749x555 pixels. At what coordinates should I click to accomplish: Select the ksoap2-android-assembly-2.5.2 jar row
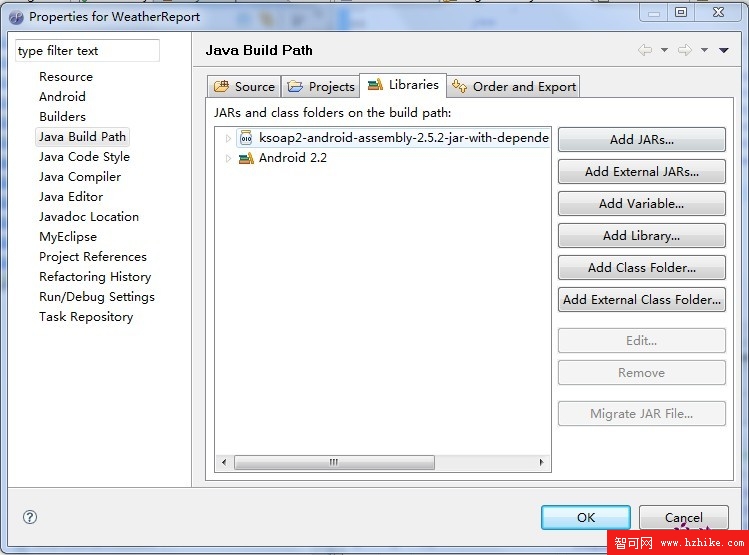coord(394,139)
